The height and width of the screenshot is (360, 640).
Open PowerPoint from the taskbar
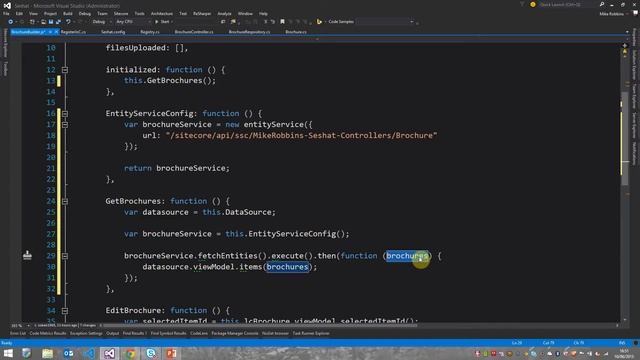point(171,353)
